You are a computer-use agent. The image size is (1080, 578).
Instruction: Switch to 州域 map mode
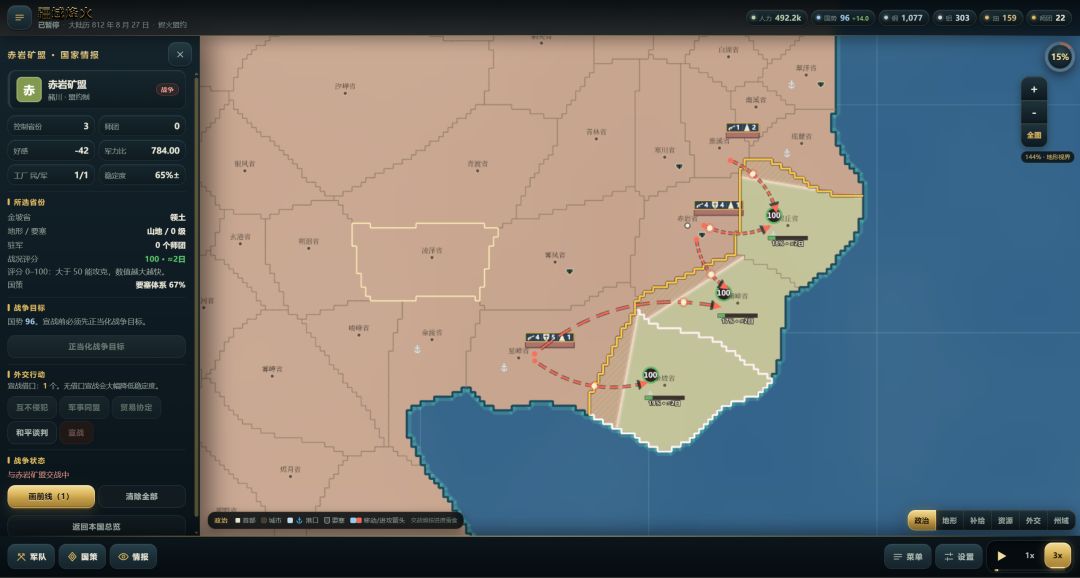coord(1061,521)
